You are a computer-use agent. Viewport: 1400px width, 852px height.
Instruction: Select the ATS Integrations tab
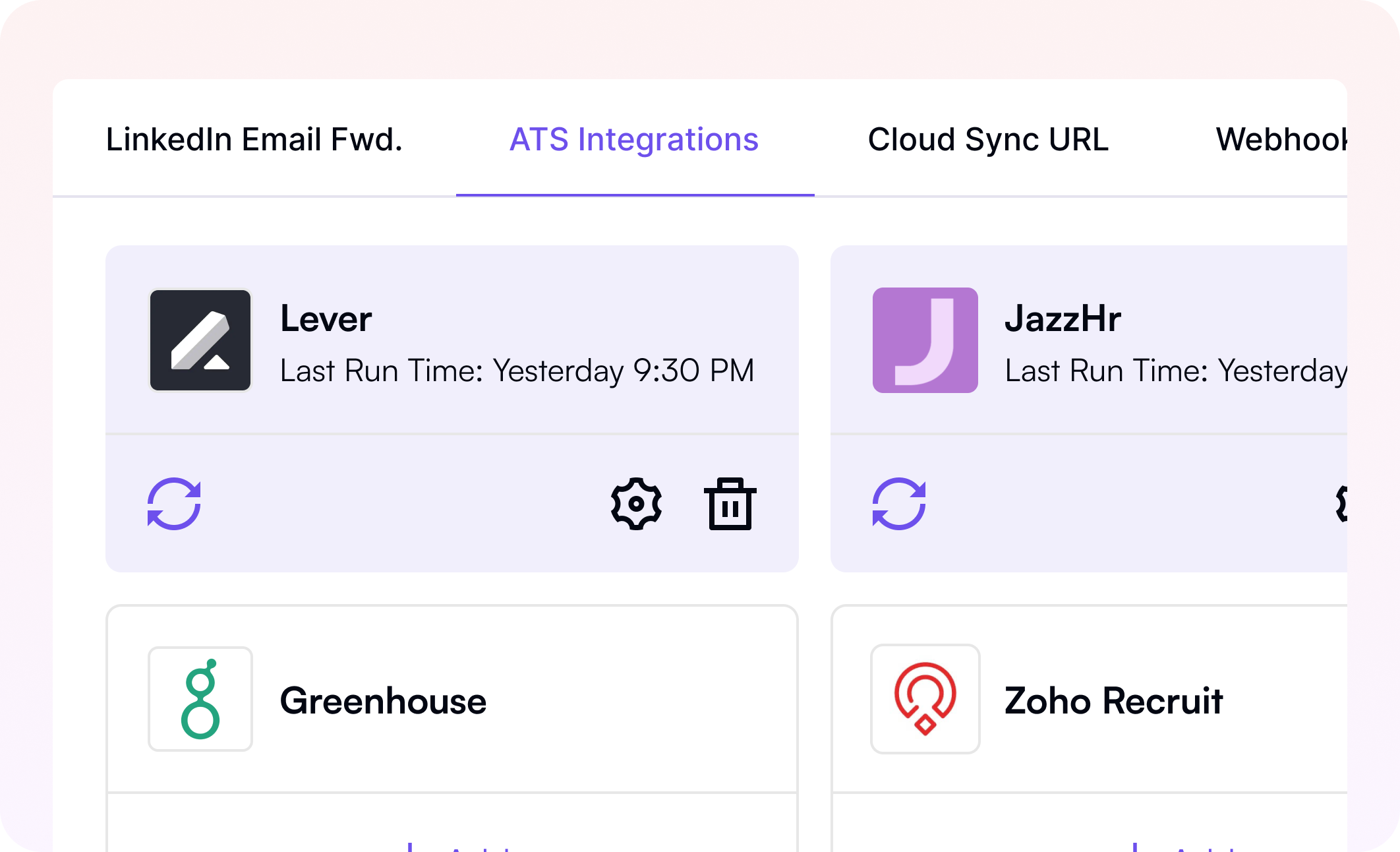click(x=634, y=140)
